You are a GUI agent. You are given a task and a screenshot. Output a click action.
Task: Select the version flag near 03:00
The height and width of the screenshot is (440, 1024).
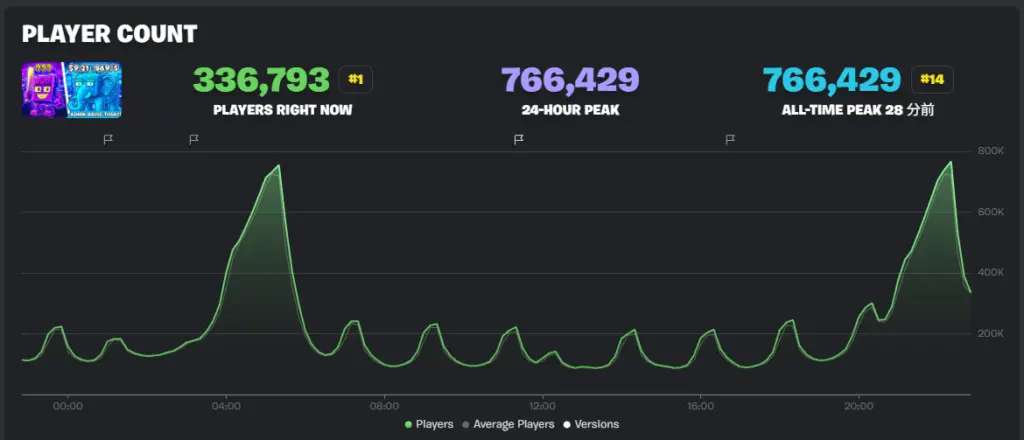coord(194,140)
